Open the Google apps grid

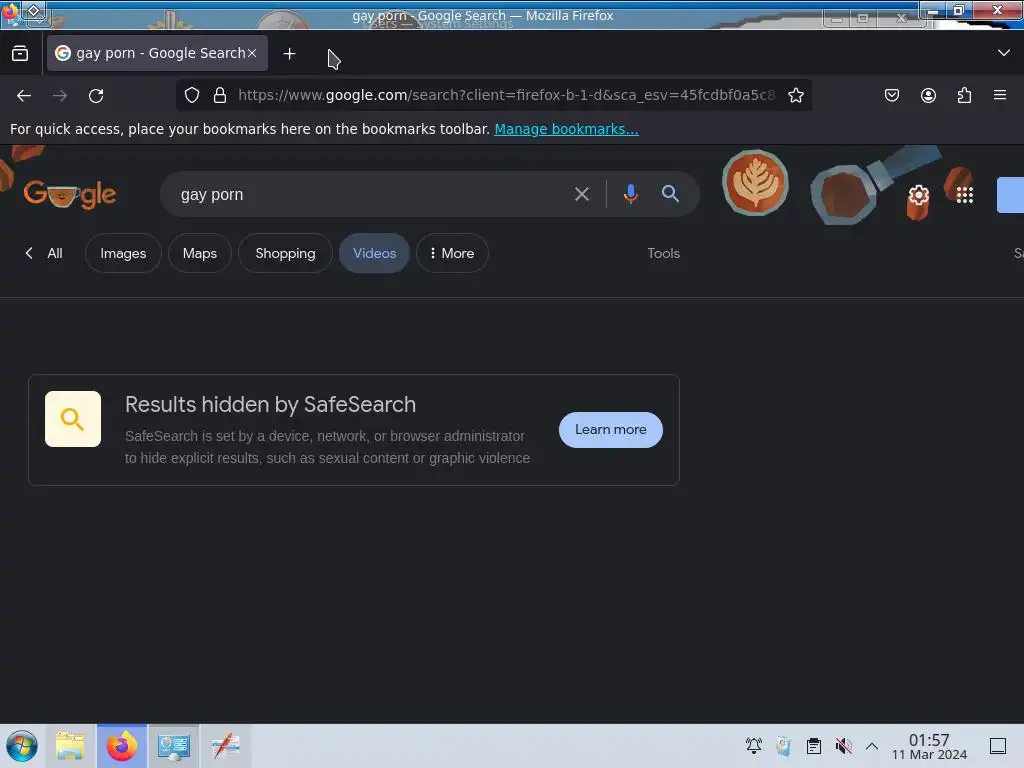click(965, 195)
